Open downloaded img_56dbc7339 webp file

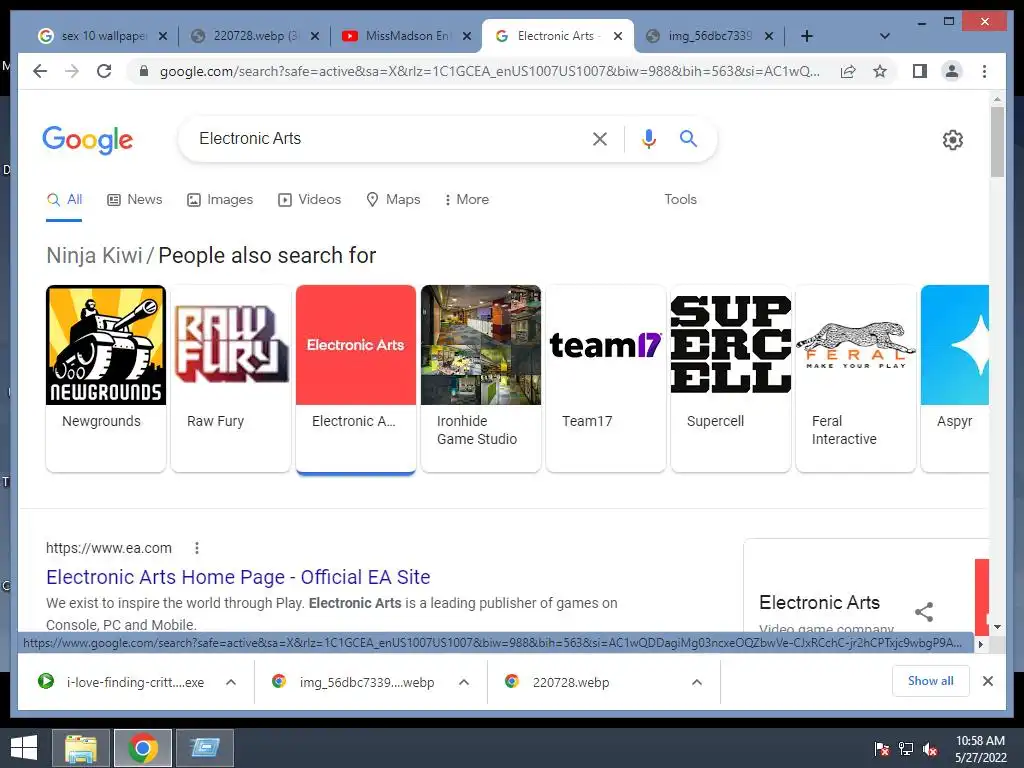point(356,682)
